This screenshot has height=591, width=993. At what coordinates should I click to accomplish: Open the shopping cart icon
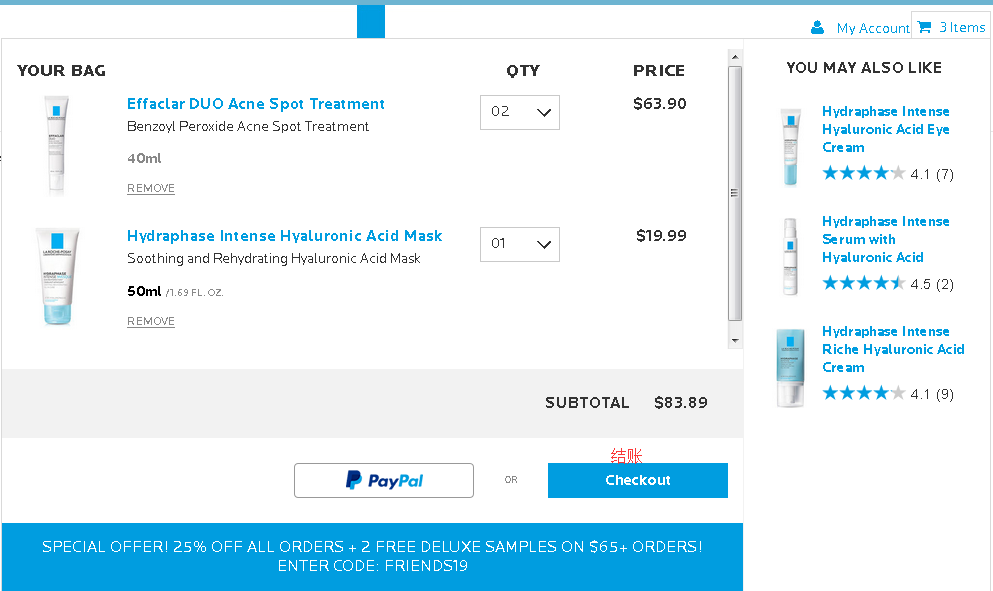(924, 27)
